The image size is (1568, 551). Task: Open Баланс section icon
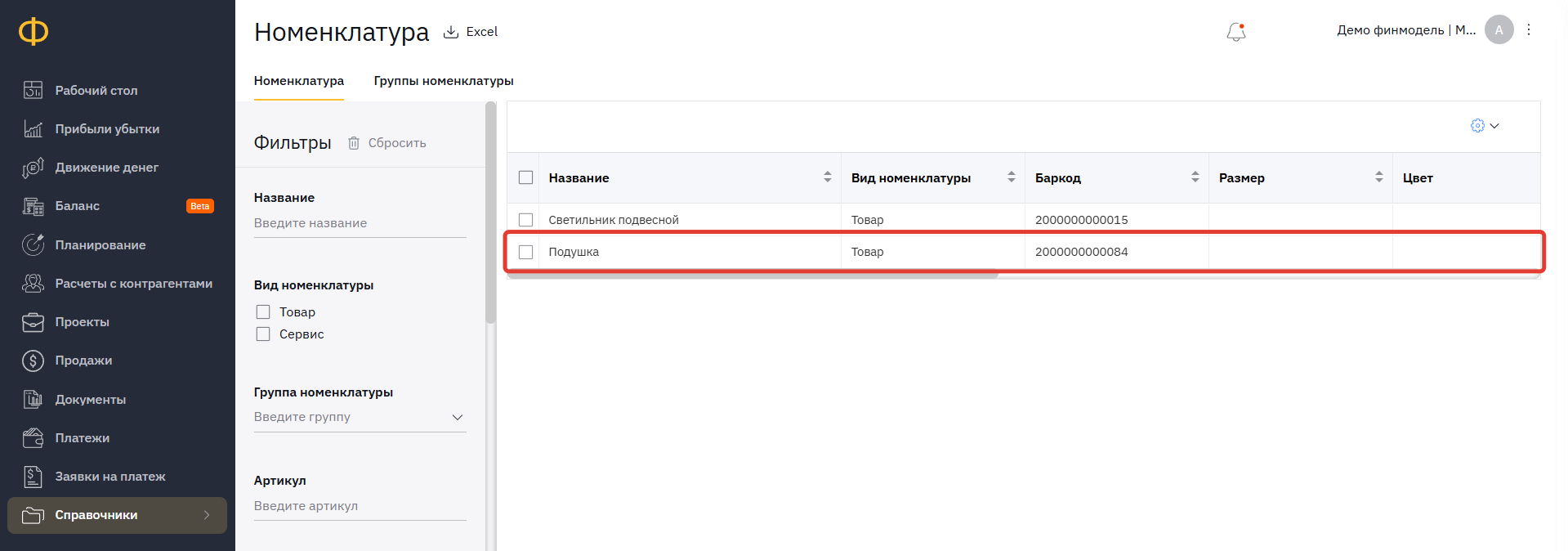[33, 206]
